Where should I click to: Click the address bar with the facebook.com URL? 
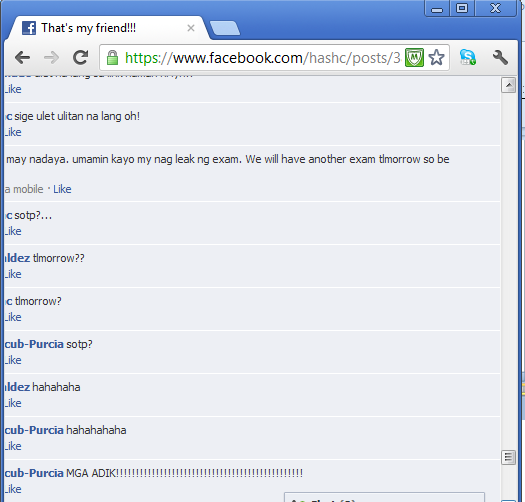(x=262, y=58)
